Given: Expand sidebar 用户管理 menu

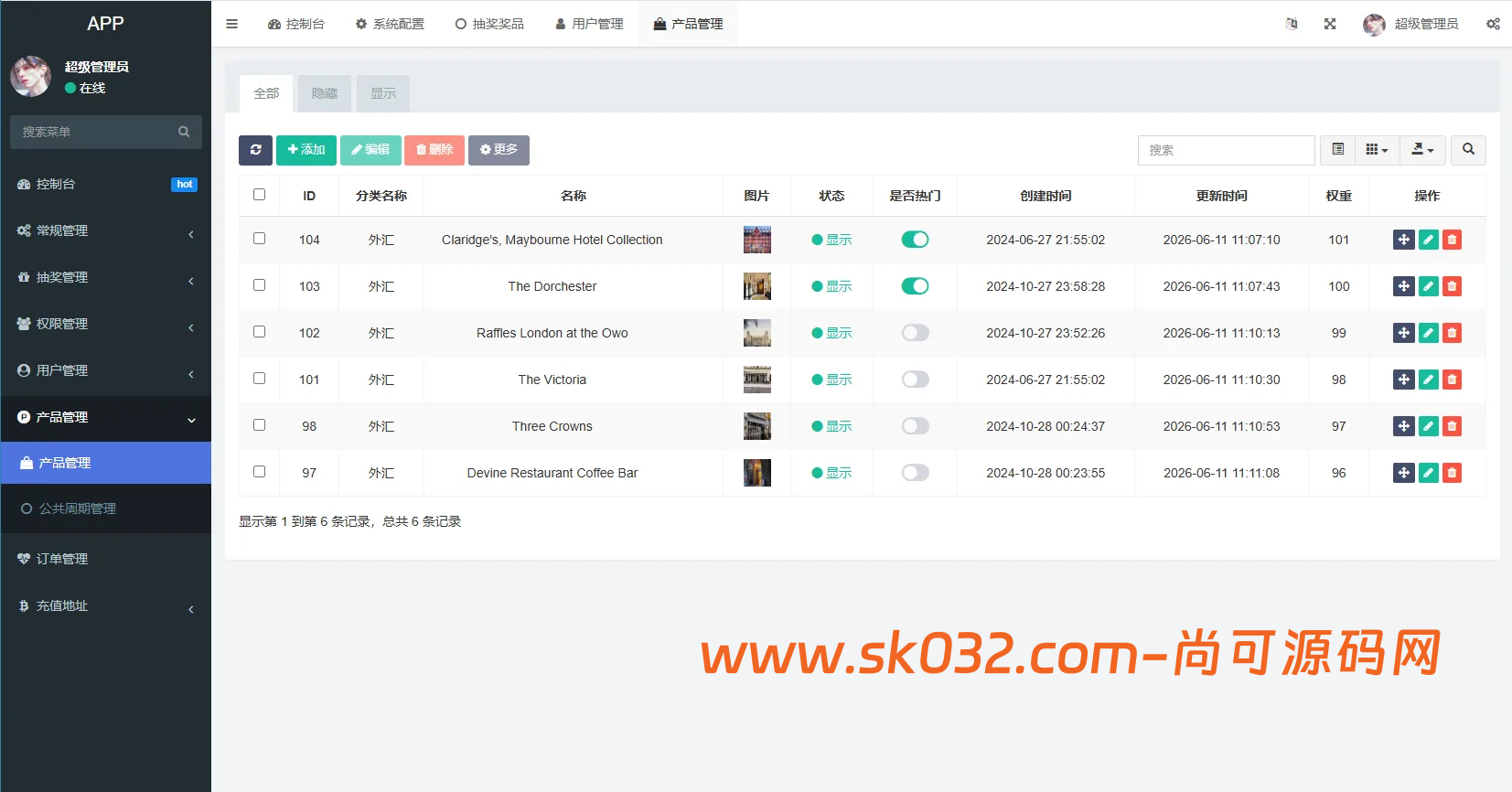Looking at the screenshot, I should [x=106, y=370].
